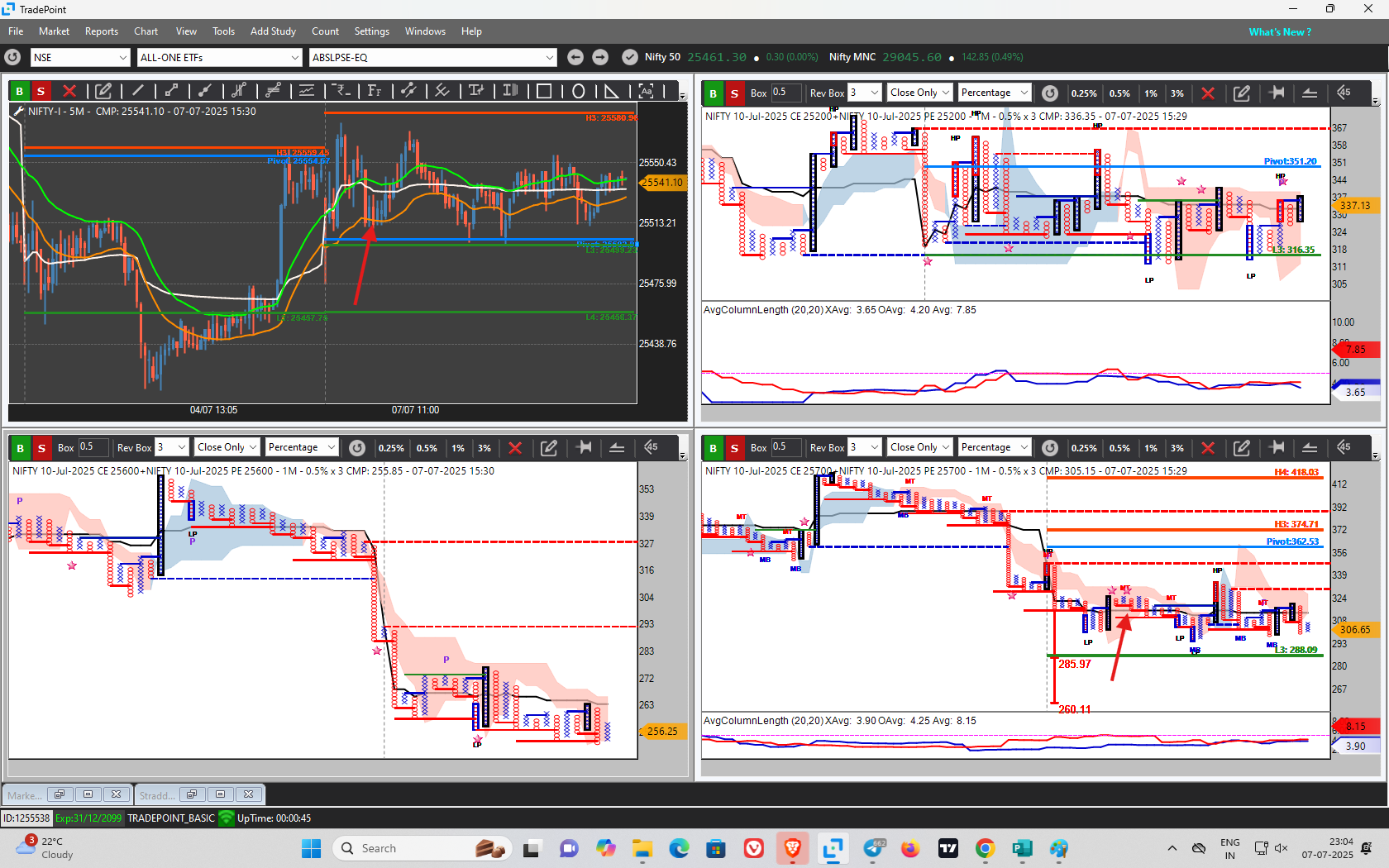Click Sell button in 25600 straddle chart toolbar
The width and height of the screenshot is (1389, 868).
(41, 448)
